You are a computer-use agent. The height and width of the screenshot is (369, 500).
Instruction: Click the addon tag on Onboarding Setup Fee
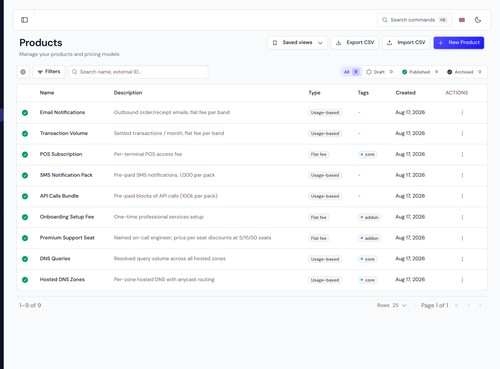point(369,217)
